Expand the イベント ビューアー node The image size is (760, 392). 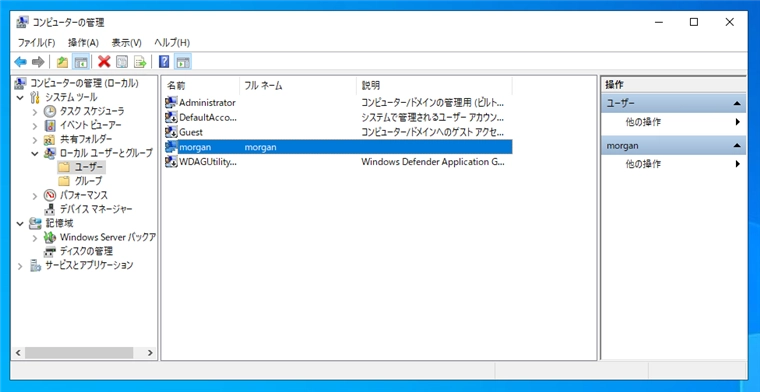(34, 126)
